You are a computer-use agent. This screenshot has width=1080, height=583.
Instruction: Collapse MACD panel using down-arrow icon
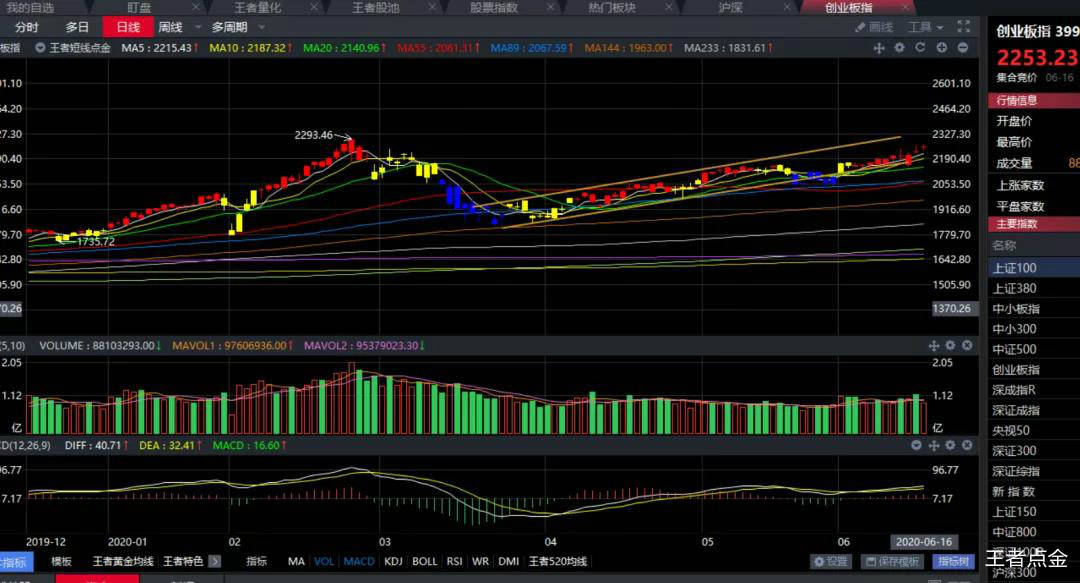tap(918, 444)
